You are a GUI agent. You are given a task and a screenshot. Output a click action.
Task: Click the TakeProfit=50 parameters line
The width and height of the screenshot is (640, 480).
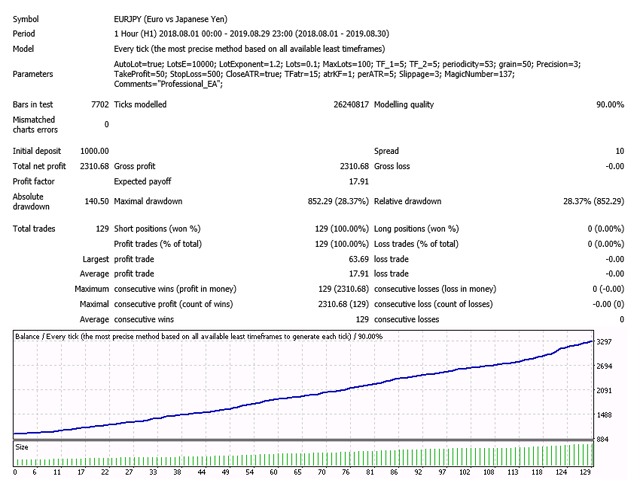pos(314,74)
